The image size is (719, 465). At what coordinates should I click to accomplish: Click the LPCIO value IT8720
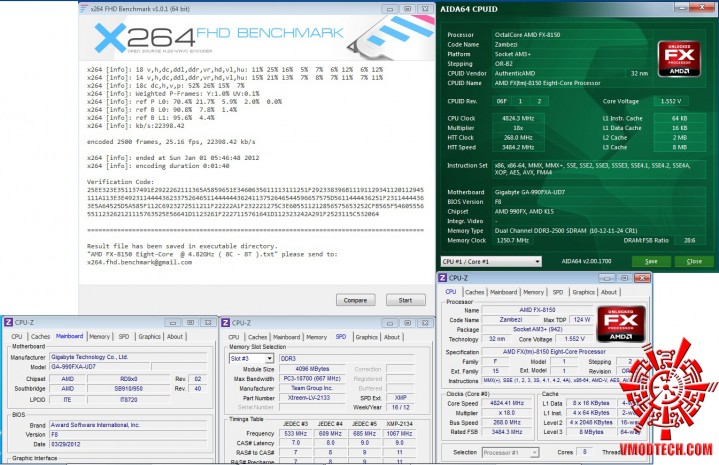(x=129, y=400)
